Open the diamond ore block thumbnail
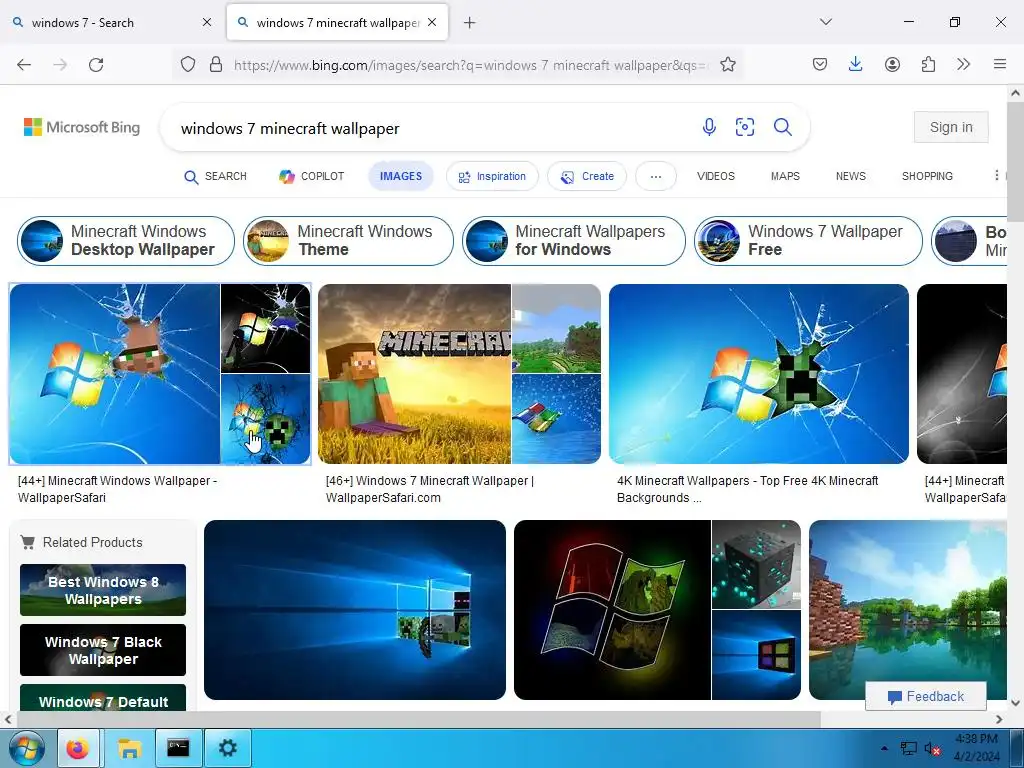 click(756, 564)
